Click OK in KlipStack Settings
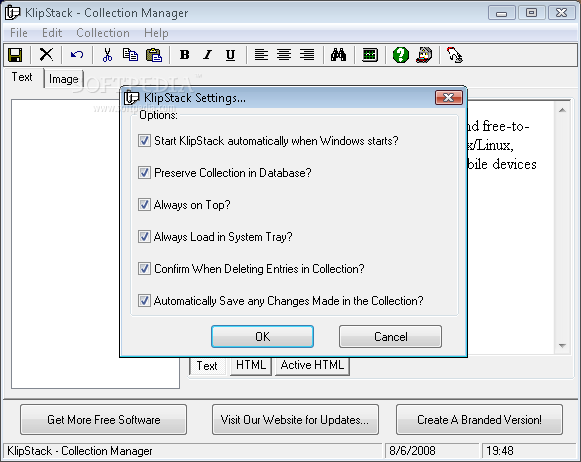The image size is (581, 462). click(x=262, y=337)
